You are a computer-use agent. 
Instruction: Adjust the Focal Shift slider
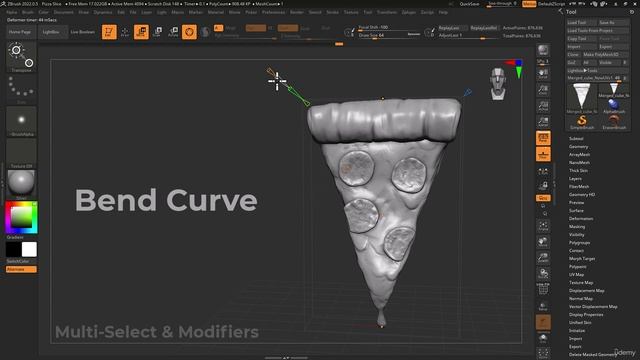click(x=389, y=27)
